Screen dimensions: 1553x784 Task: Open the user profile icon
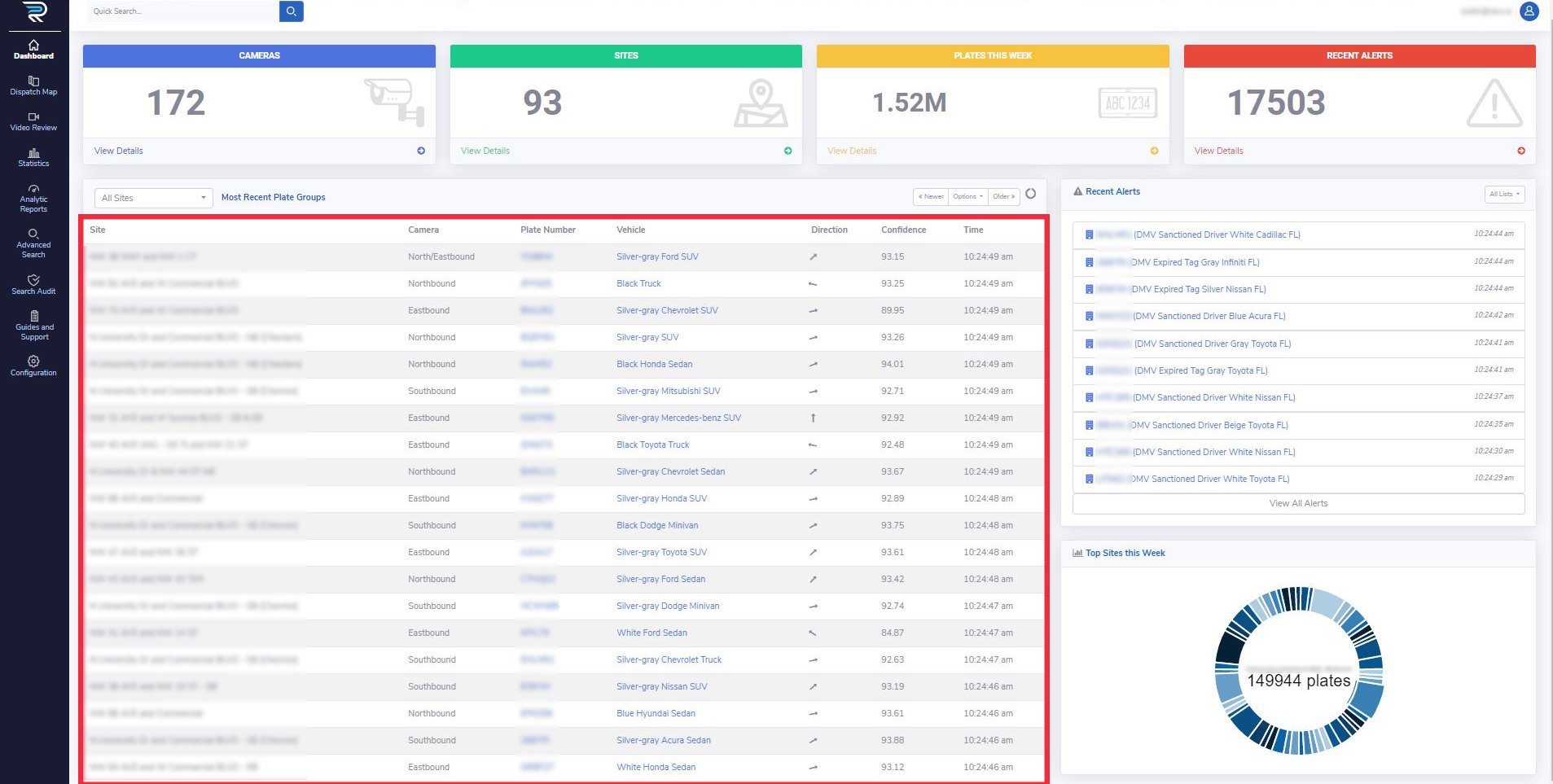pyautogui.click(x=1529, y=11)
